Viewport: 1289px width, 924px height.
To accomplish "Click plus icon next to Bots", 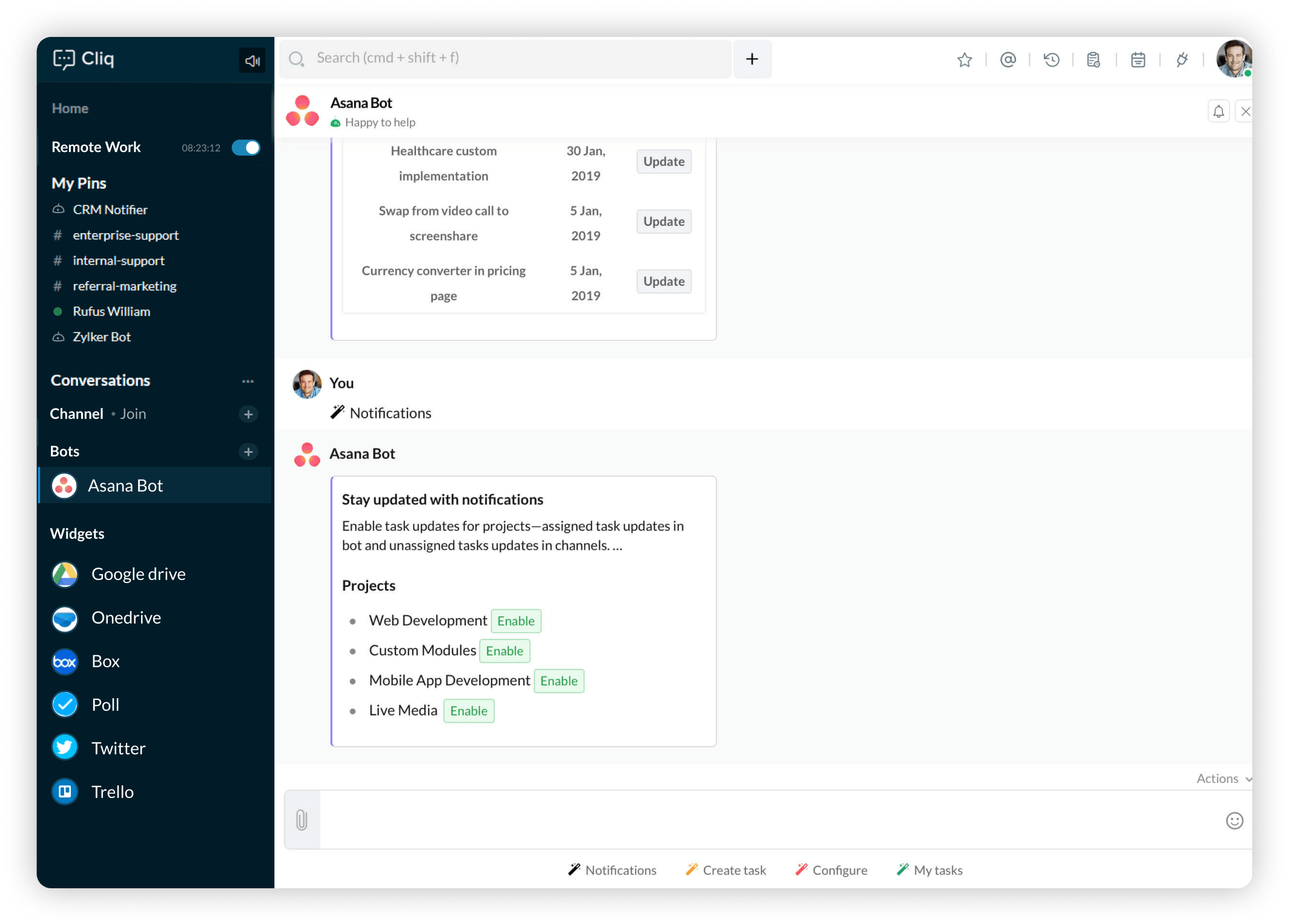I will click(248, 452).
